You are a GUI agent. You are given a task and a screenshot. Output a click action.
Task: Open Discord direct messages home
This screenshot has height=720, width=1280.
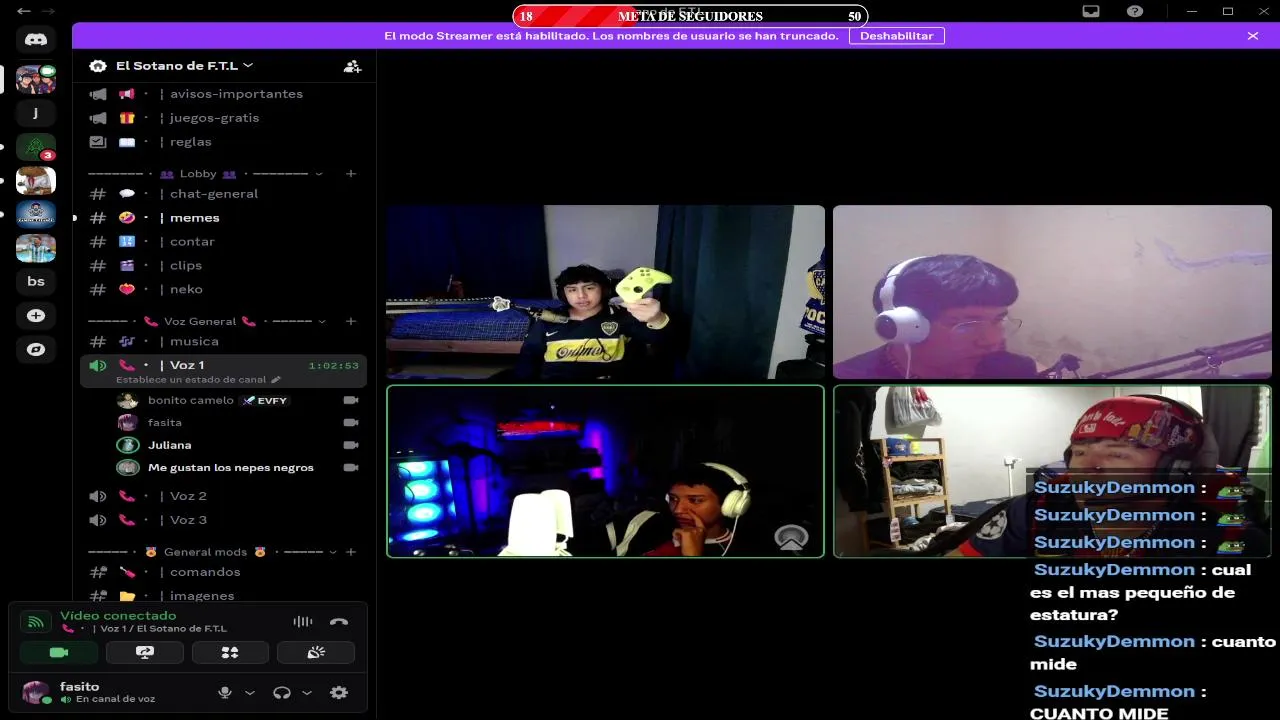coord(36,40)
